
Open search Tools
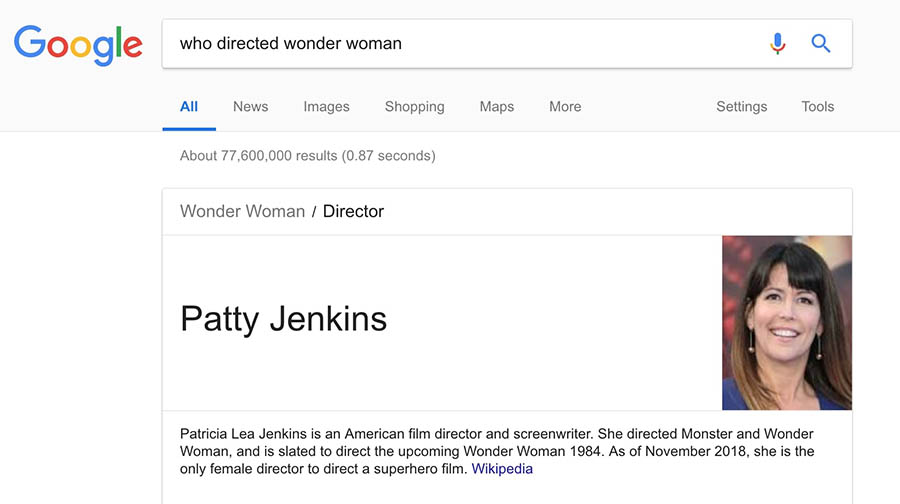point(817,107)
